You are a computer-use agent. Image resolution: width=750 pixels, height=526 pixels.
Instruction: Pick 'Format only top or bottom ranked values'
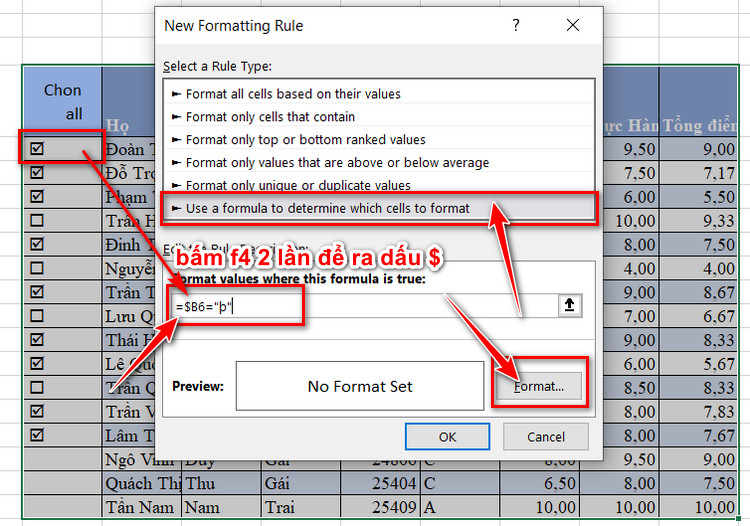[x=379, y=140]
